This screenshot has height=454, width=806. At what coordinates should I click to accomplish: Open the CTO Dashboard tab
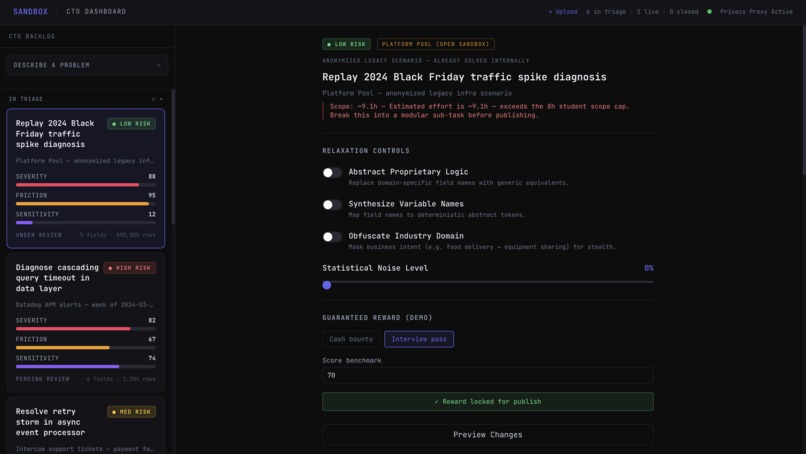coord(96,11)
